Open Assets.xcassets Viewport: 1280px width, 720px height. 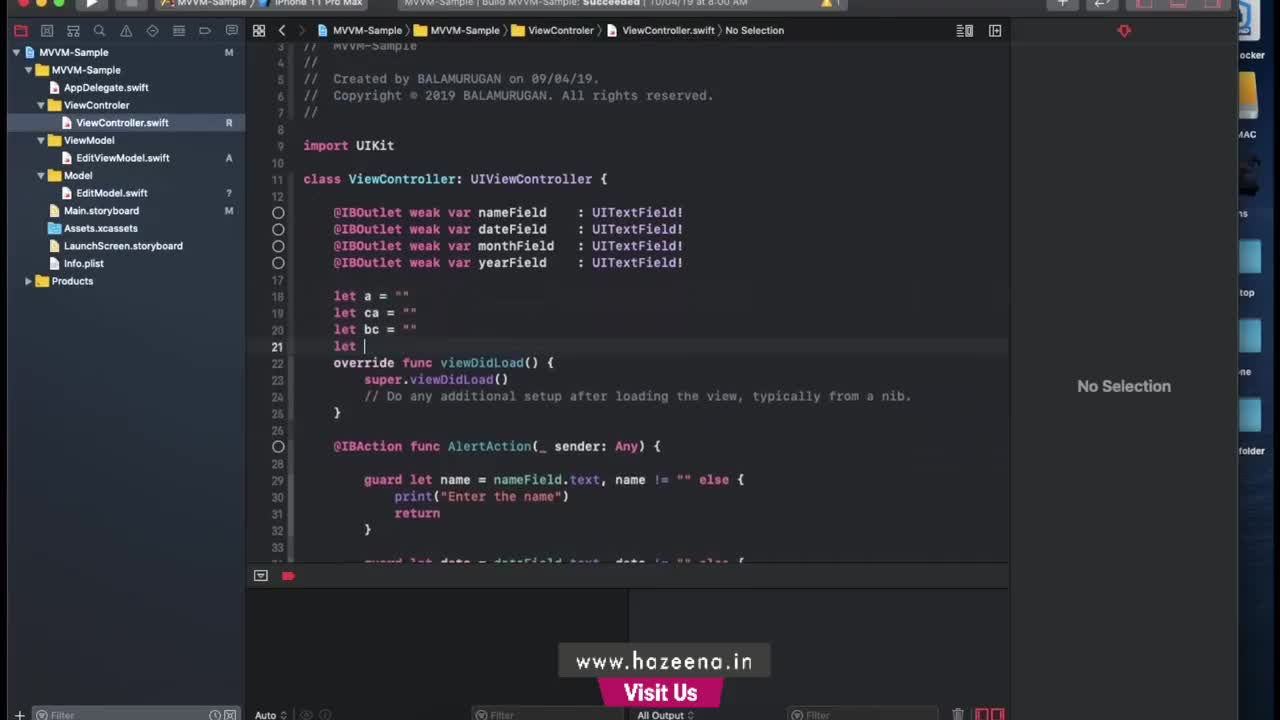click(101, 229)
